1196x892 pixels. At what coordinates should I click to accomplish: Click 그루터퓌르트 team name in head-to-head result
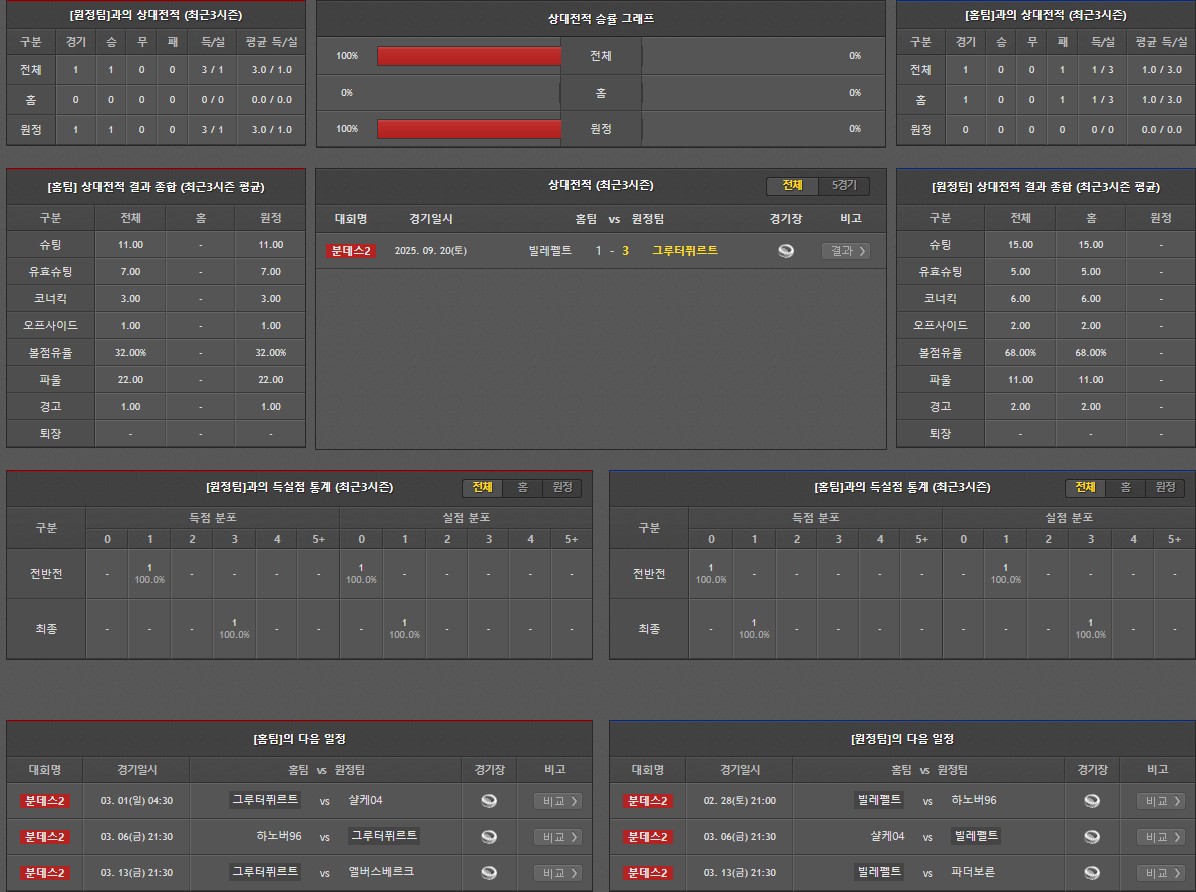tap(685, 251)
